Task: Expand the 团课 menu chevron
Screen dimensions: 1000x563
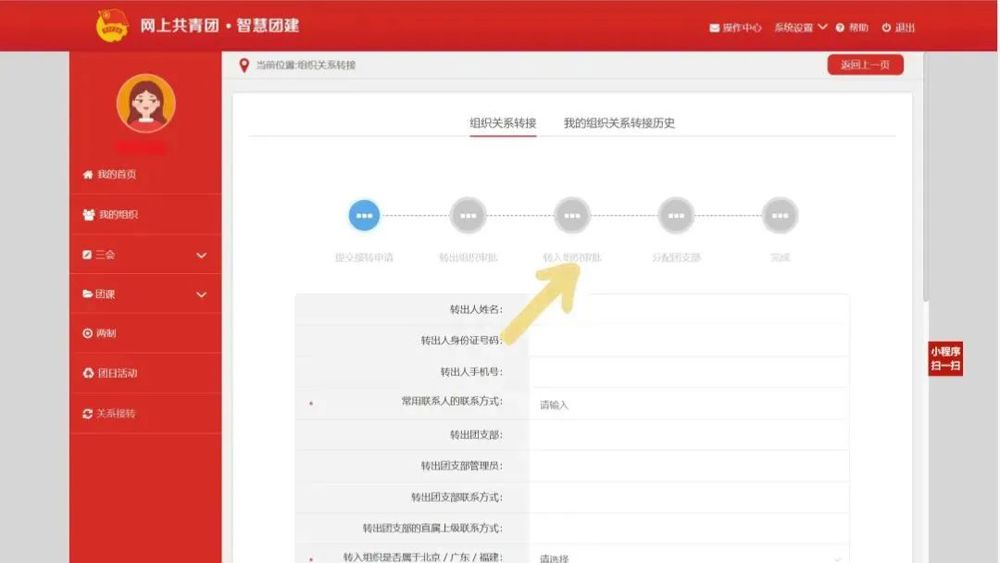Action: (201, 295)
